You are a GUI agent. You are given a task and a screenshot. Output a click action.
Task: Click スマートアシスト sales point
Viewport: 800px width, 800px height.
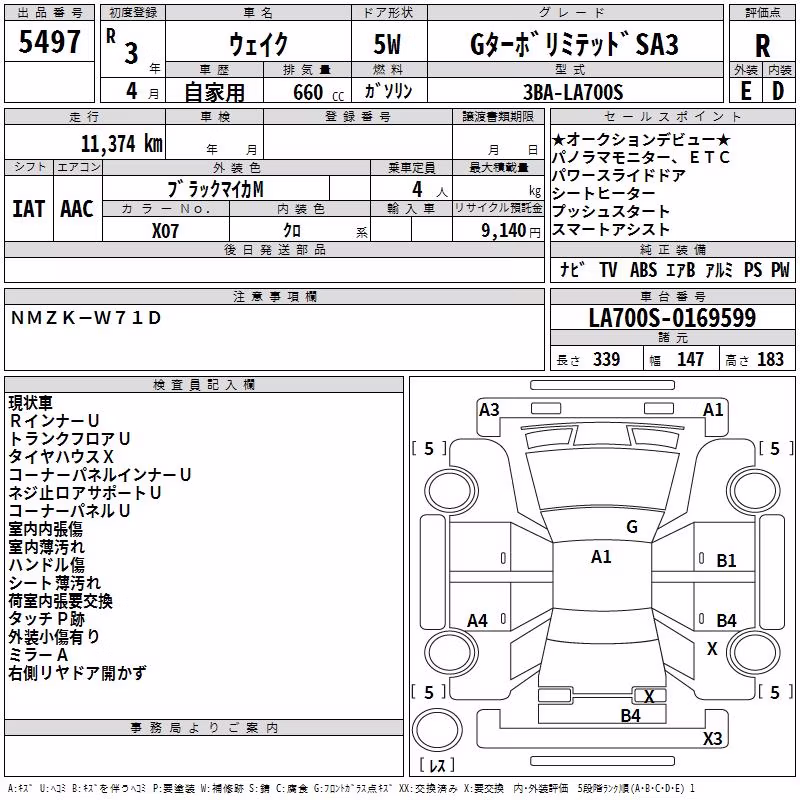[x=611, y=229]
